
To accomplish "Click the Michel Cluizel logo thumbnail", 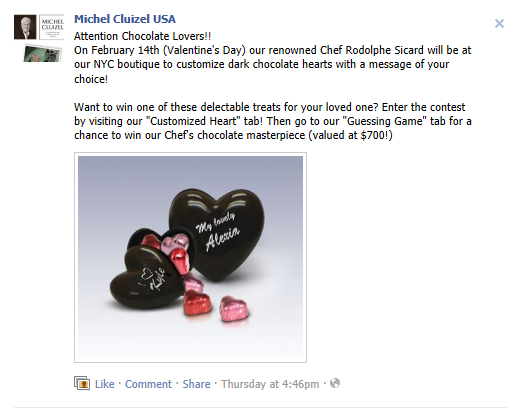I will (52, 27).
